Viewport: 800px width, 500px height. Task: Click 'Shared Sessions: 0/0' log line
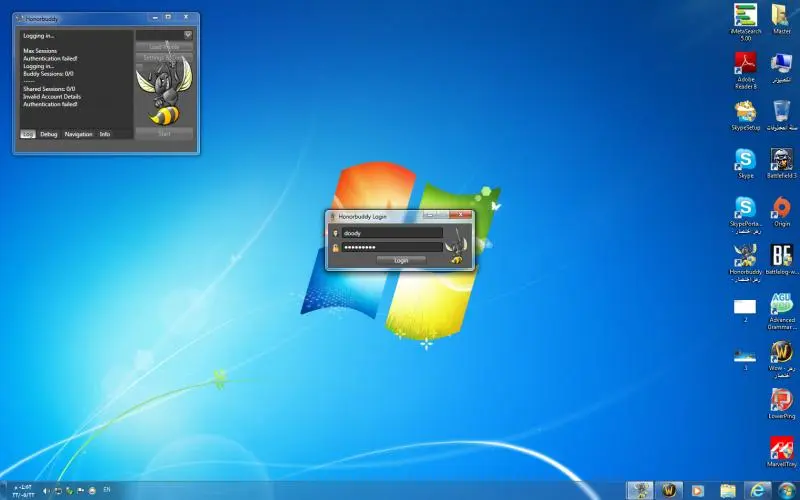point(49,89)
